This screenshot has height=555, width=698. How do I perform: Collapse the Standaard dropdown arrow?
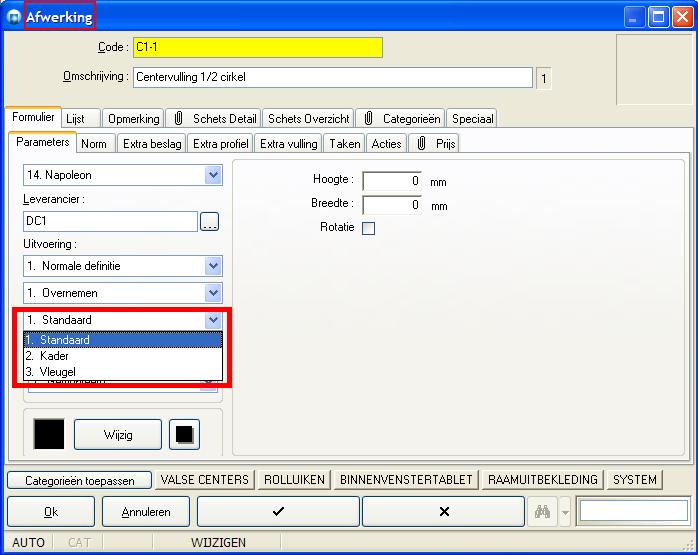[213, 320]
